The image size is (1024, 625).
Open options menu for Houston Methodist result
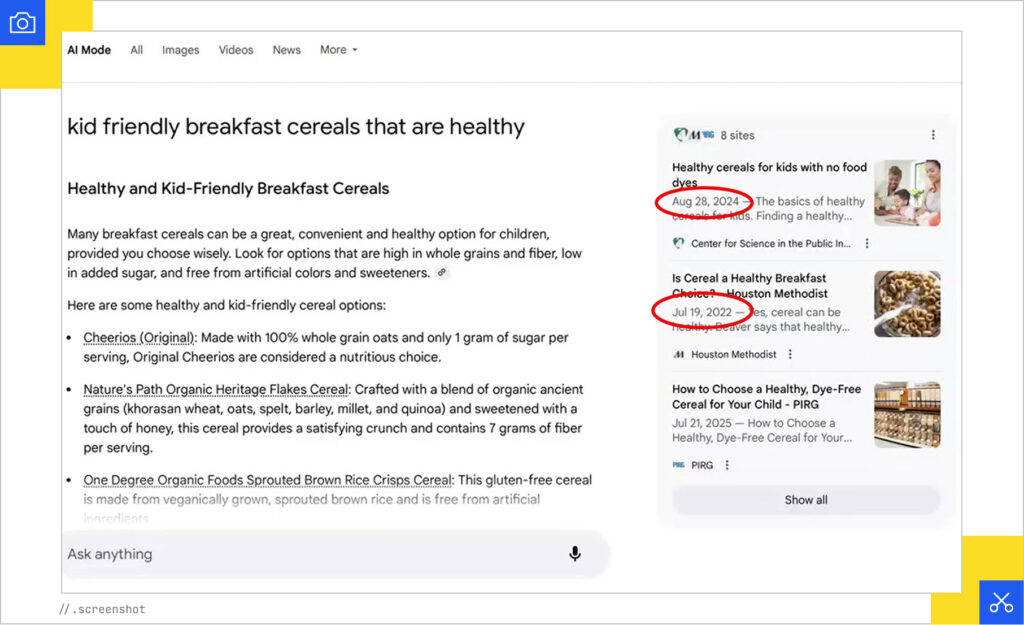point(790,354)
